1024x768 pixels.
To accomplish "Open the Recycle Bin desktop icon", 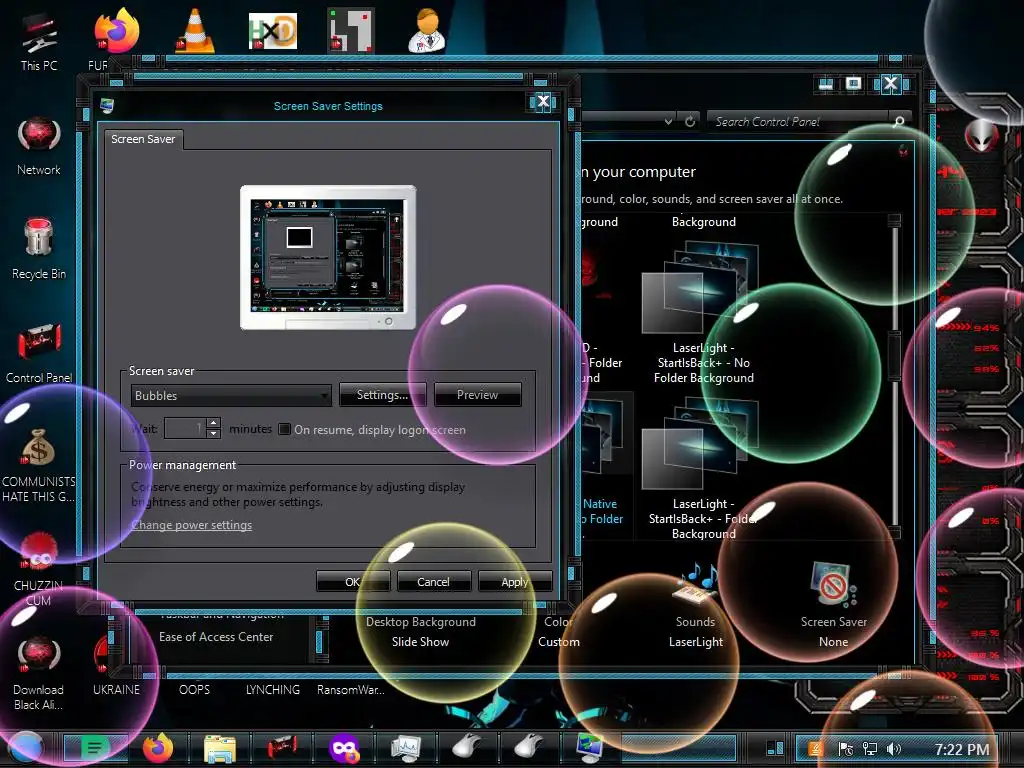I will pos(39,249).
